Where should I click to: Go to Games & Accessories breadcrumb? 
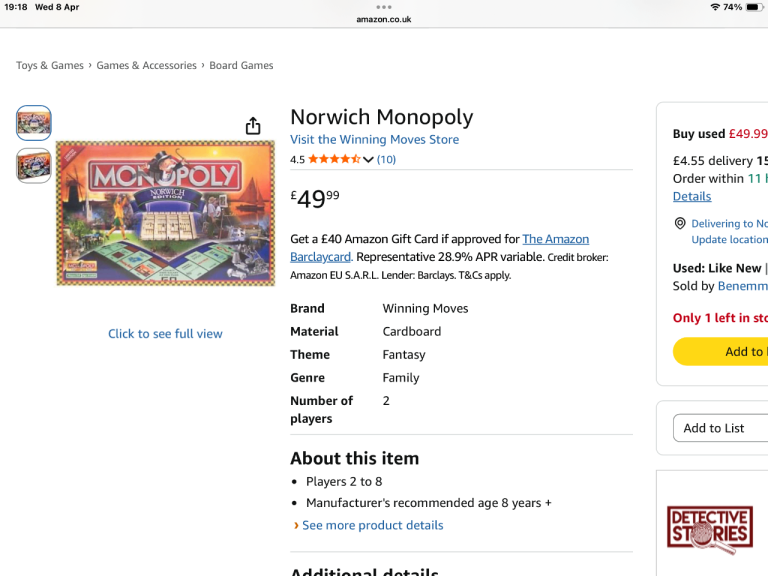coord(146,66)
